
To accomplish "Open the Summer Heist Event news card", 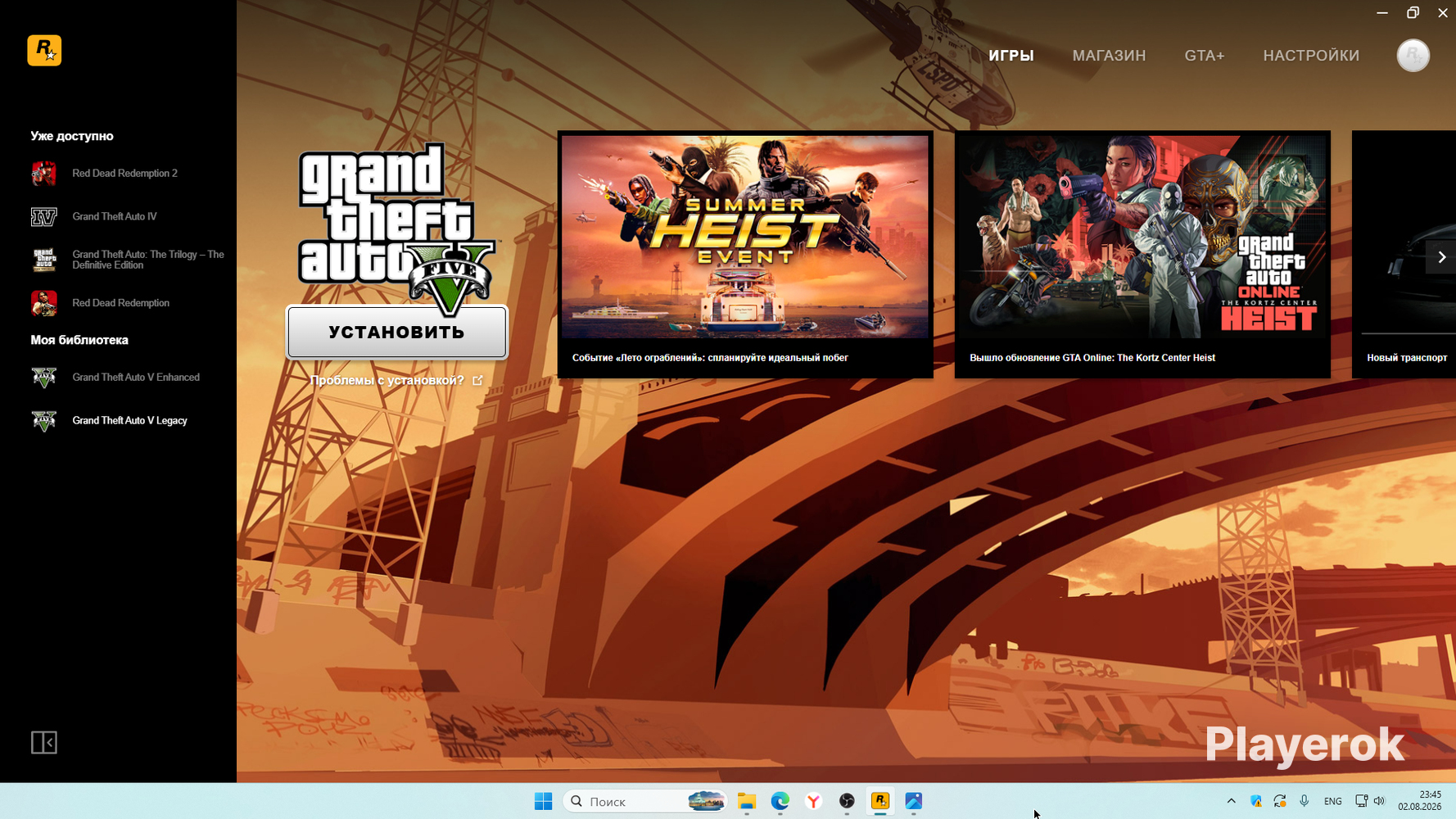I will (745, 255).
